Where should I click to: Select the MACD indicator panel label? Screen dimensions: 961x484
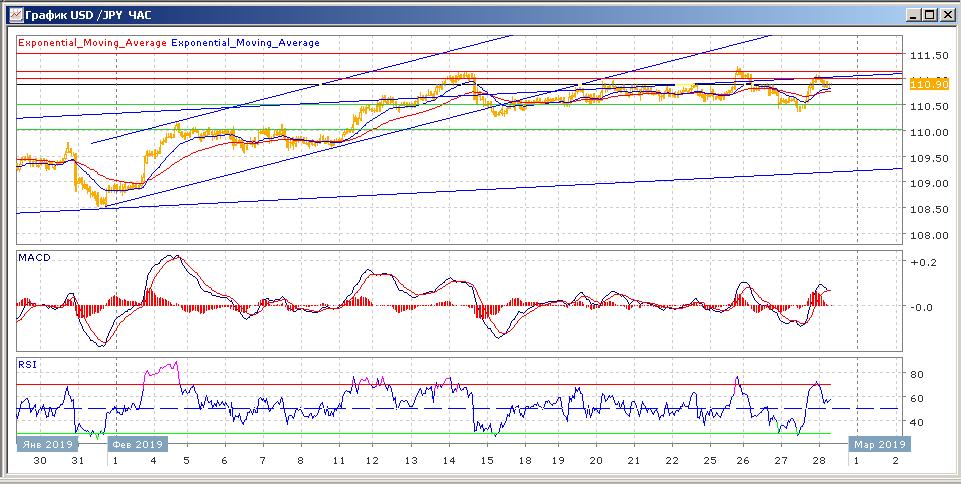[x=35, y=258]
